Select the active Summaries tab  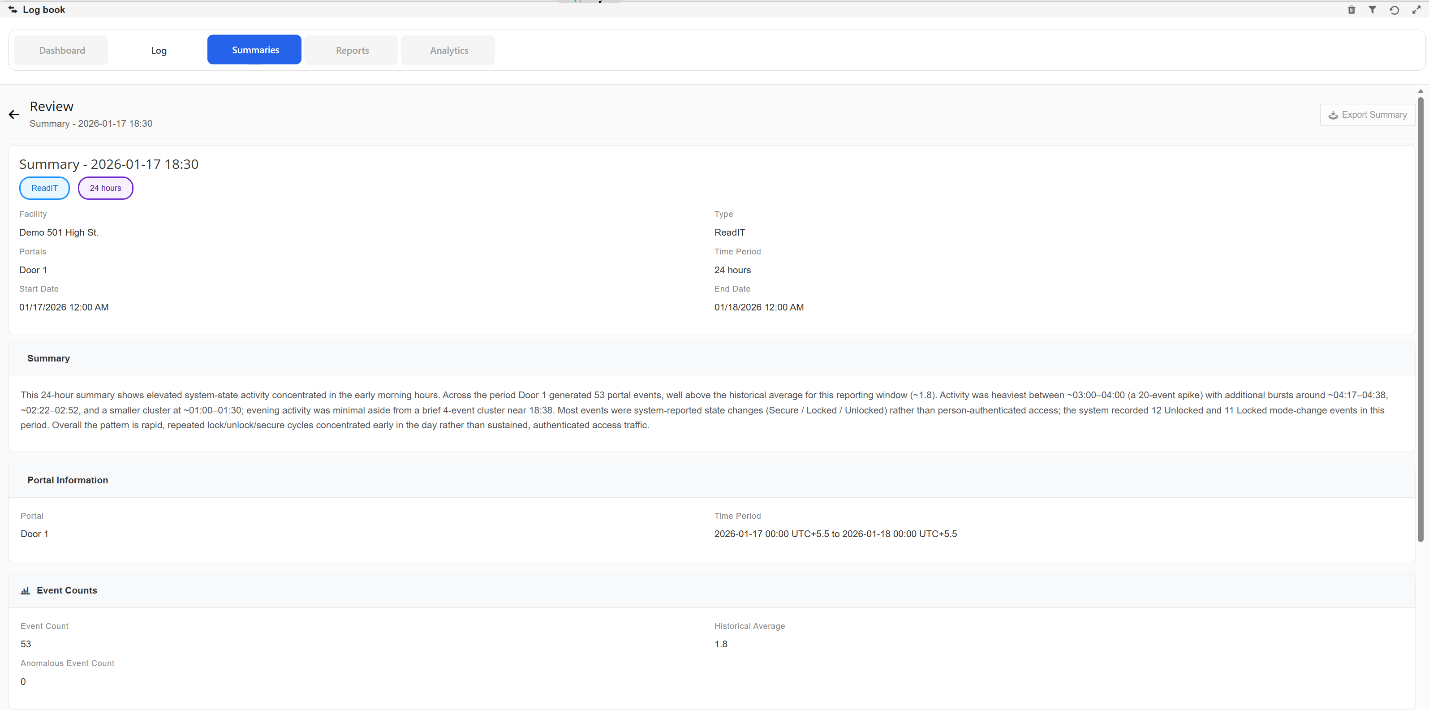(x=254, y=50)
